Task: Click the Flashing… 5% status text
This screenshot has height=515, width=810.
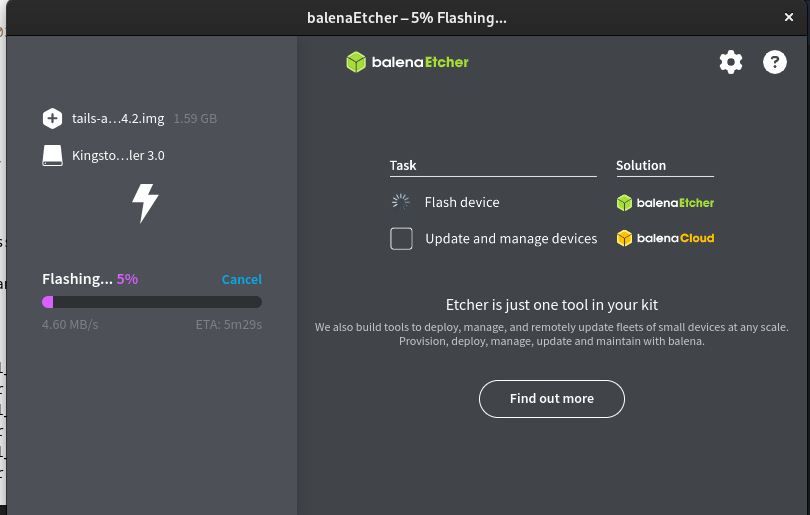Action: (90, 280)
